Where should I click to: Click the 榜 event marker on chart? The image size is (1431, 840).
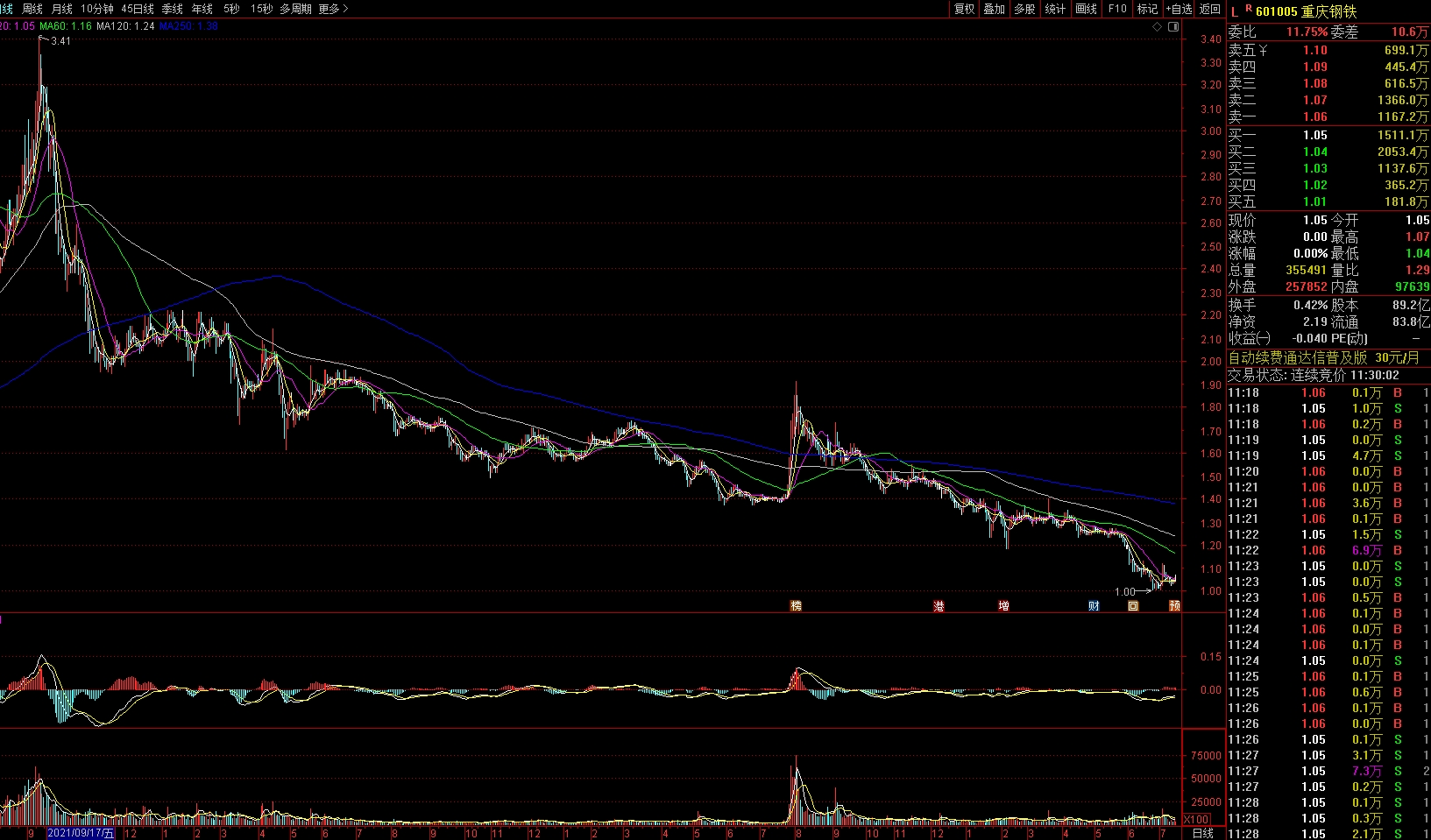point(796,606)
